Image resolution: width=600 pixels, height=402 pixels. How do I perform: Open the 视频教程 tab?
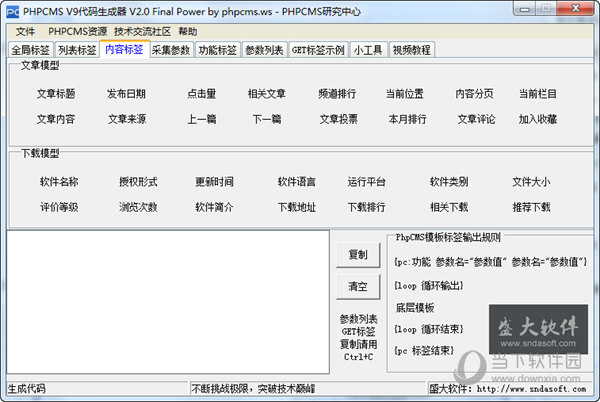tap(412, 50)
